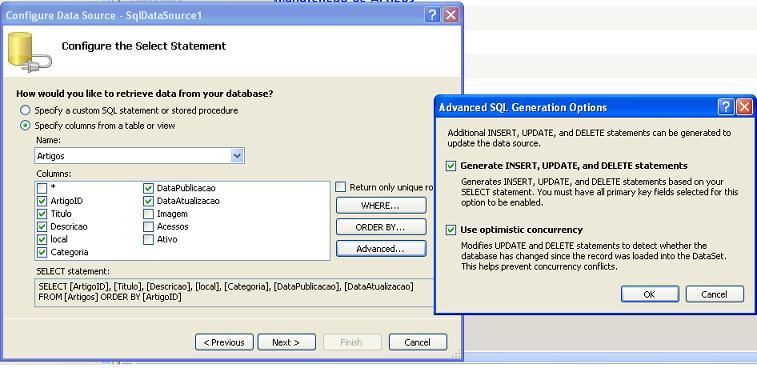Click the window resize grip of wizard
The height and width of the screenshot is (368, 757).
pyautogui.click(x=456, y=355)
